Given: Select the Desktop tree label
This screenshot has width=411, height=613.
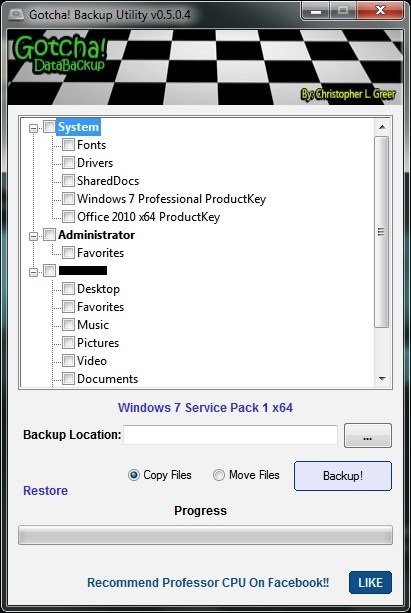Looking at the screenshot, I should coord(99,289).
